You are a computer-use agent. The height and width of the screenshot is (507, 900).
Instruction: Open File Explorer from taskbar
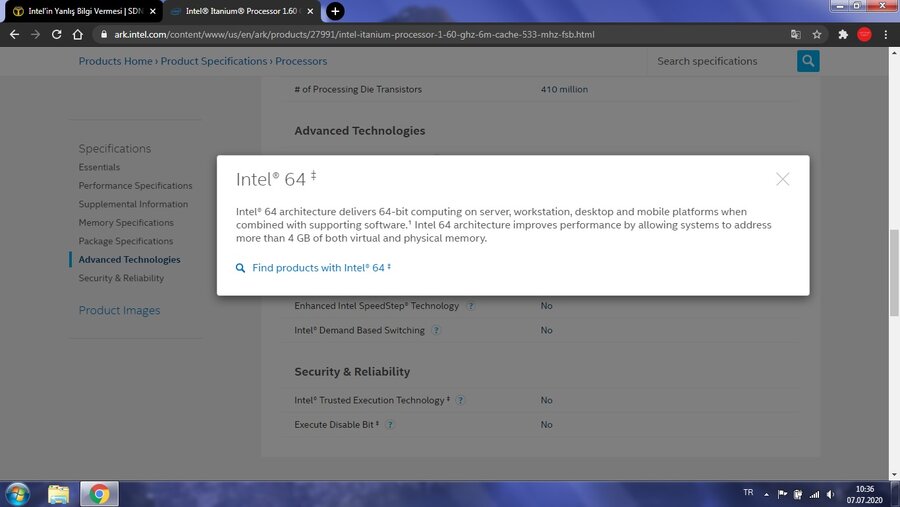(x=58, y=494)
